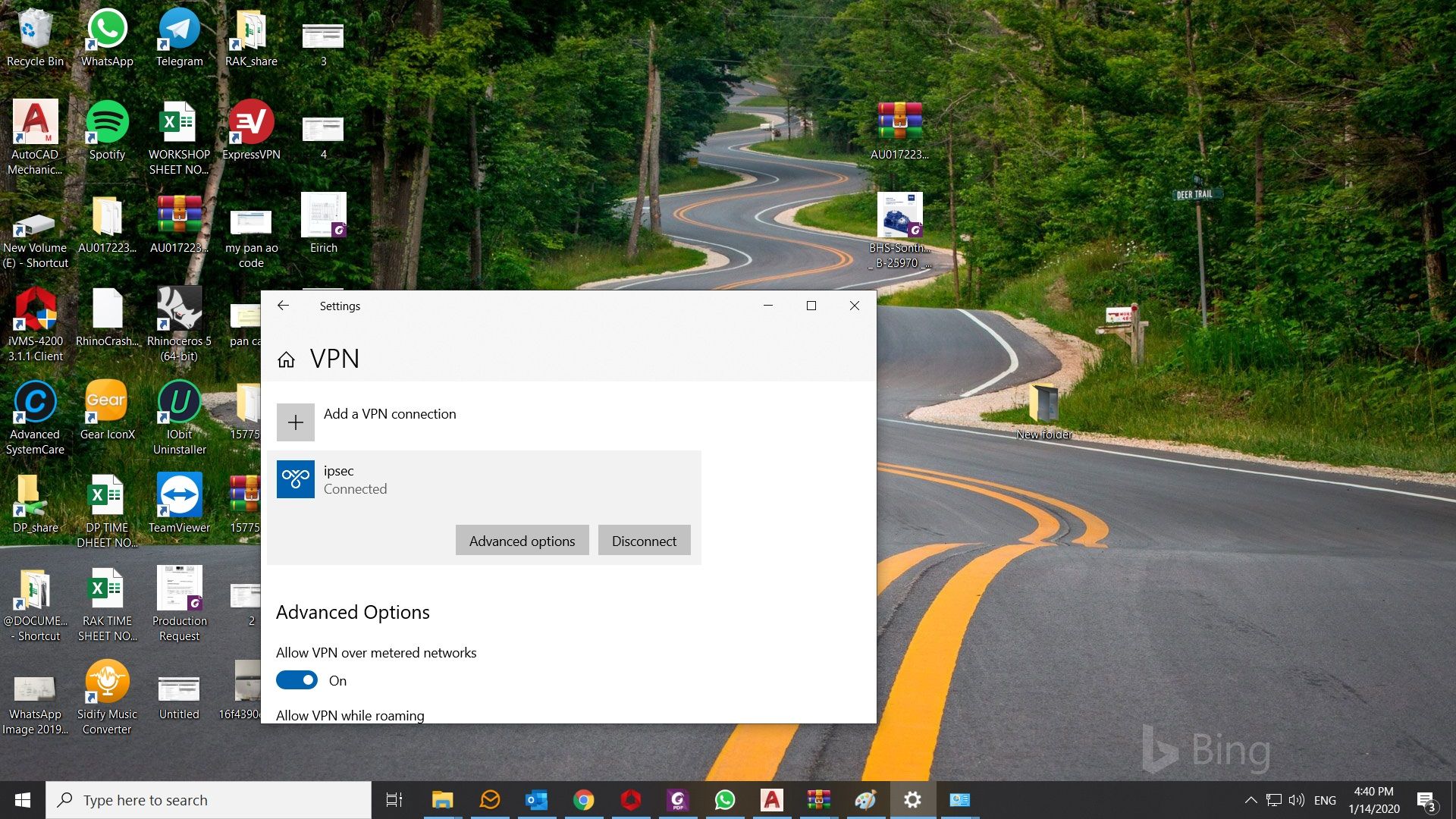Click the 'Advanced Options' heading
Screen dimensions: 1456x819
tap(353, 612)
